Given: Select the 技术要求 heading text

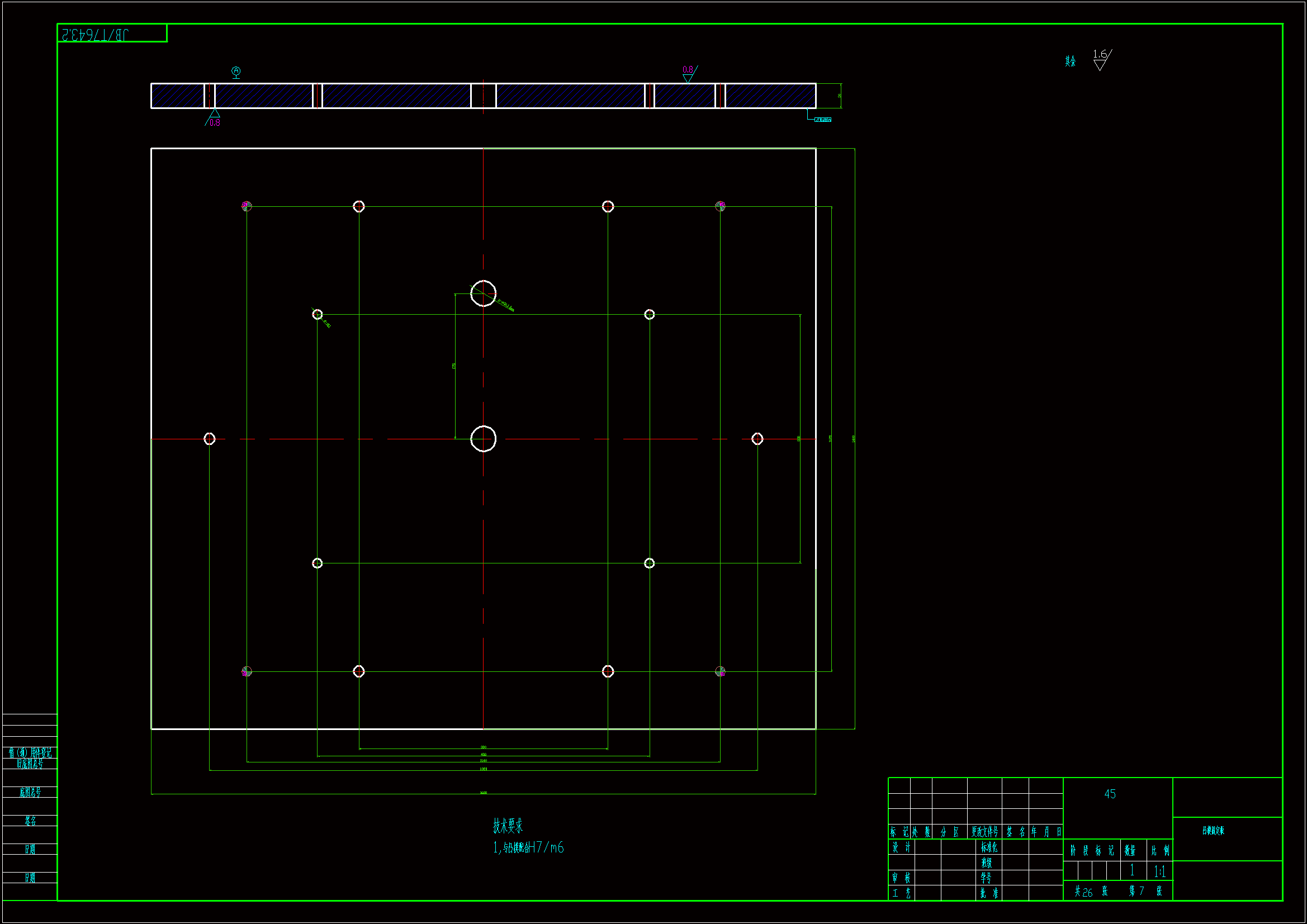Looking at the screenshot, I should (x=508, y=826).
